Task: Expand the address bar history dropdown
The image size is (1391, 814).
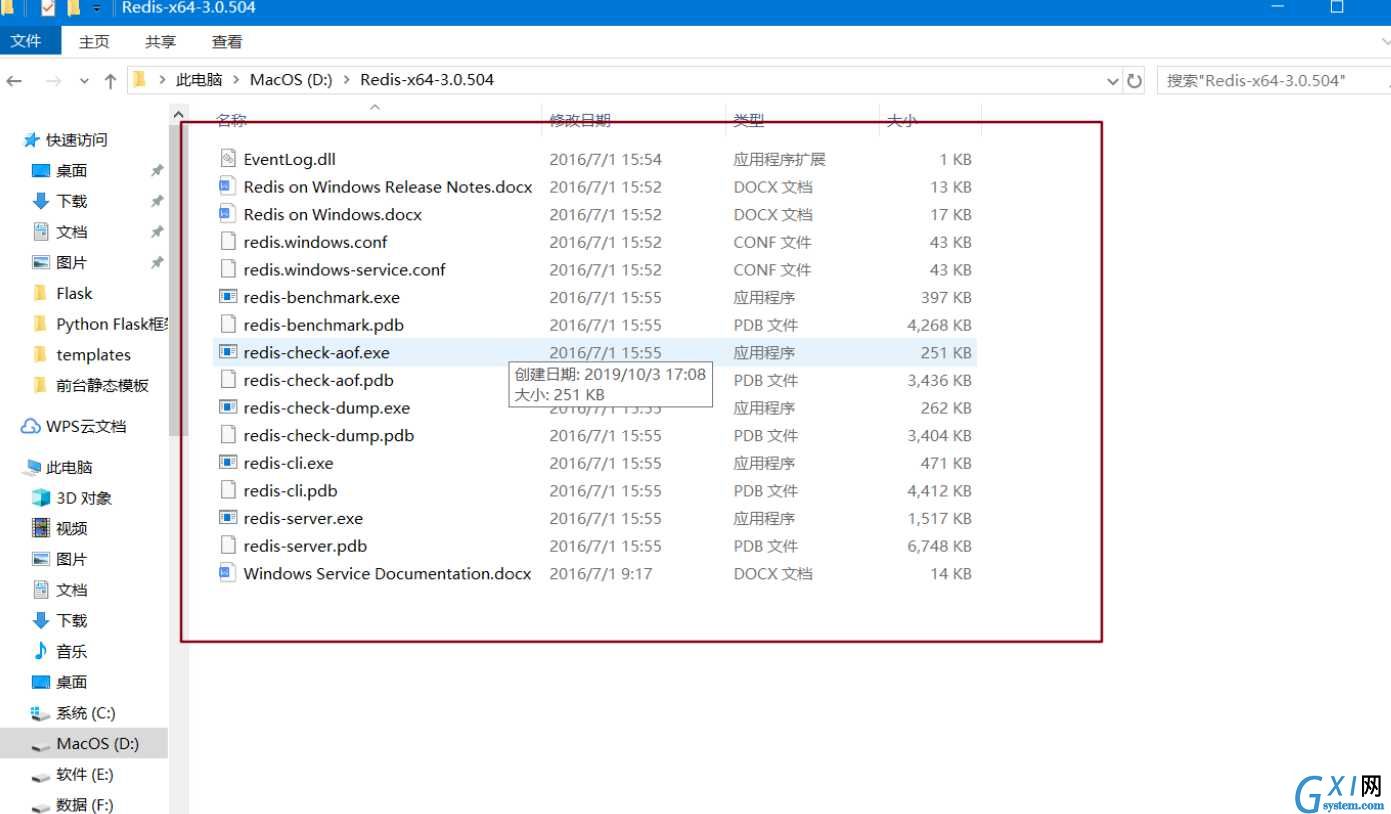Action: pyautogui.click(x=1113, y=80)
